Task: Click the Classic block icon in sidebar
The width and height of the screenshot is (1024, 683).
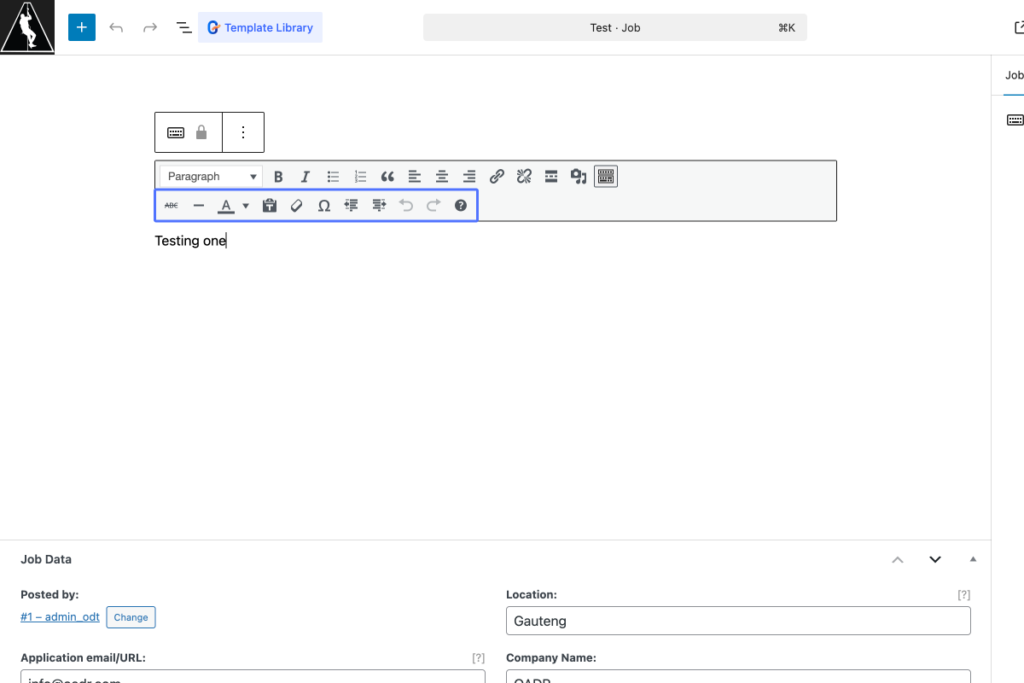Action: [1015, 120]
